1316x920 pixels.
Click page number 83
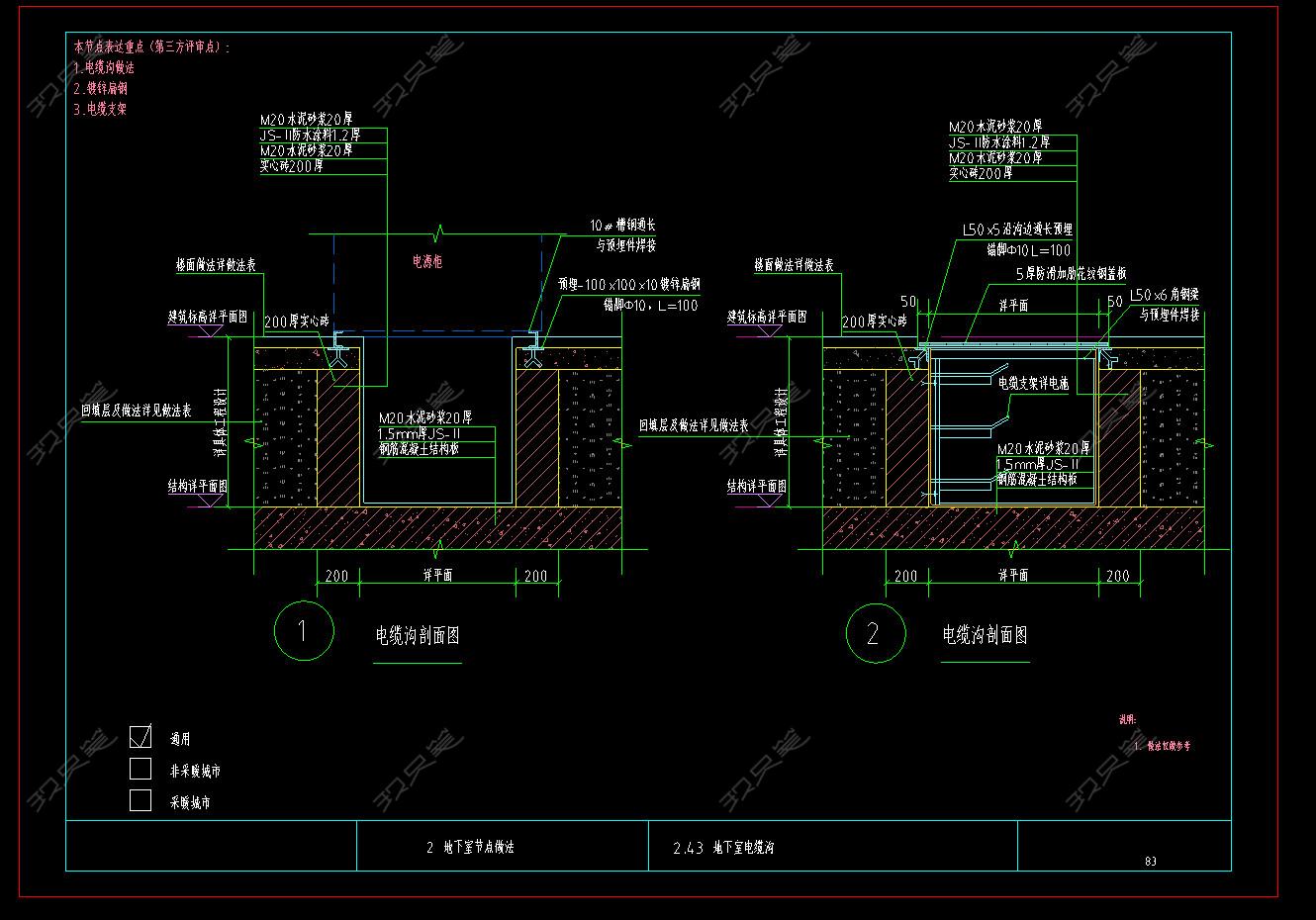pyautogui.click(x=1151, y=861)
